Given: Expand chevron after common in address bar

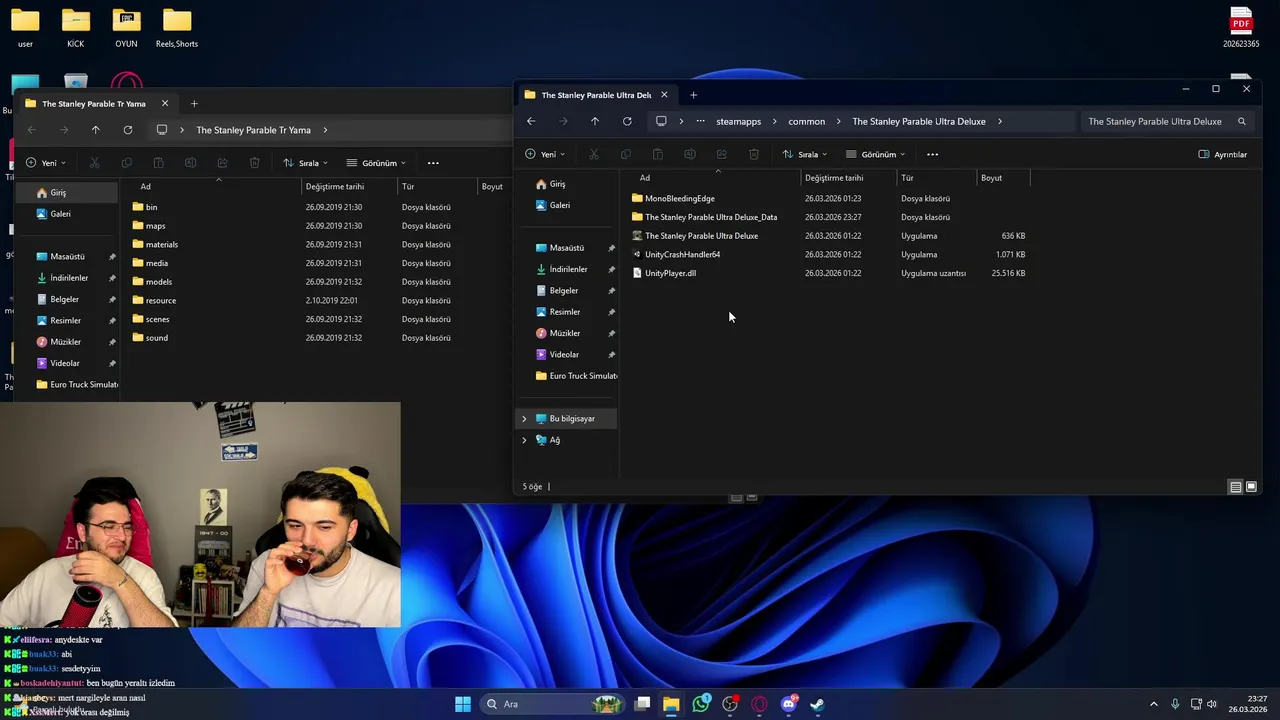Looking at the screenshot, I should (838, 121).
